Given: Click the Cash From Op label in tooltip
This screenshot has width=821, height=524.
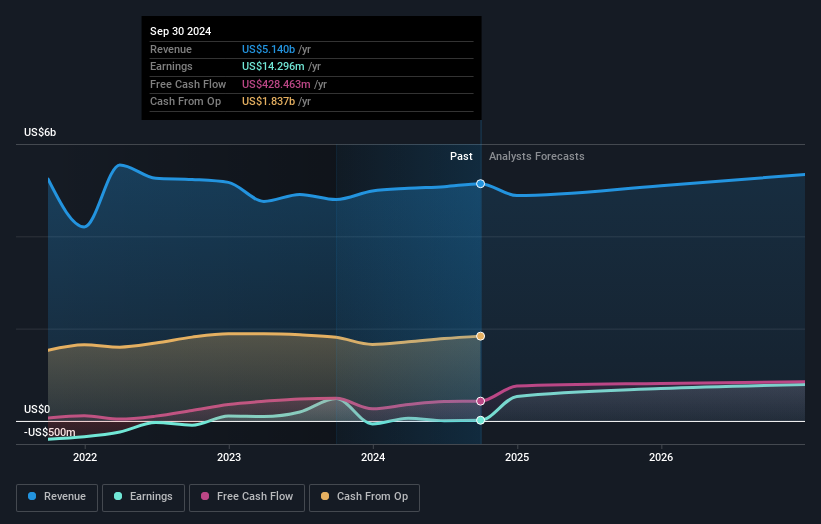Looking at the screenshot, I should coord(185,102).
